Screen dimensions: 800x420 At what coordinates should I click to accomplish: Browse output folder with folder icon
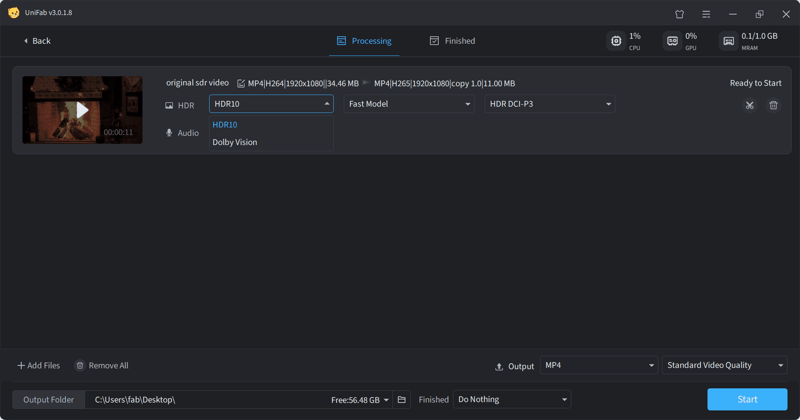402,400
